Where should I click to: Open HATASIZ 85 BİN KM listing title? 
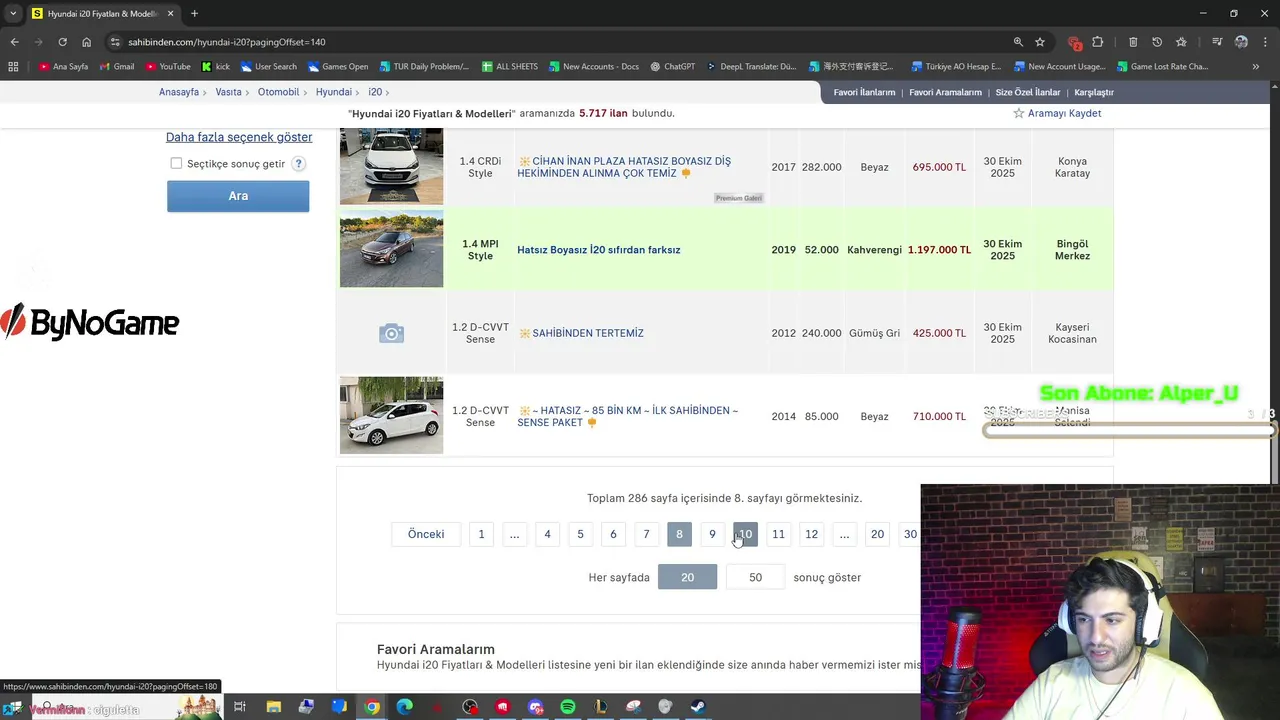point(628,416)
